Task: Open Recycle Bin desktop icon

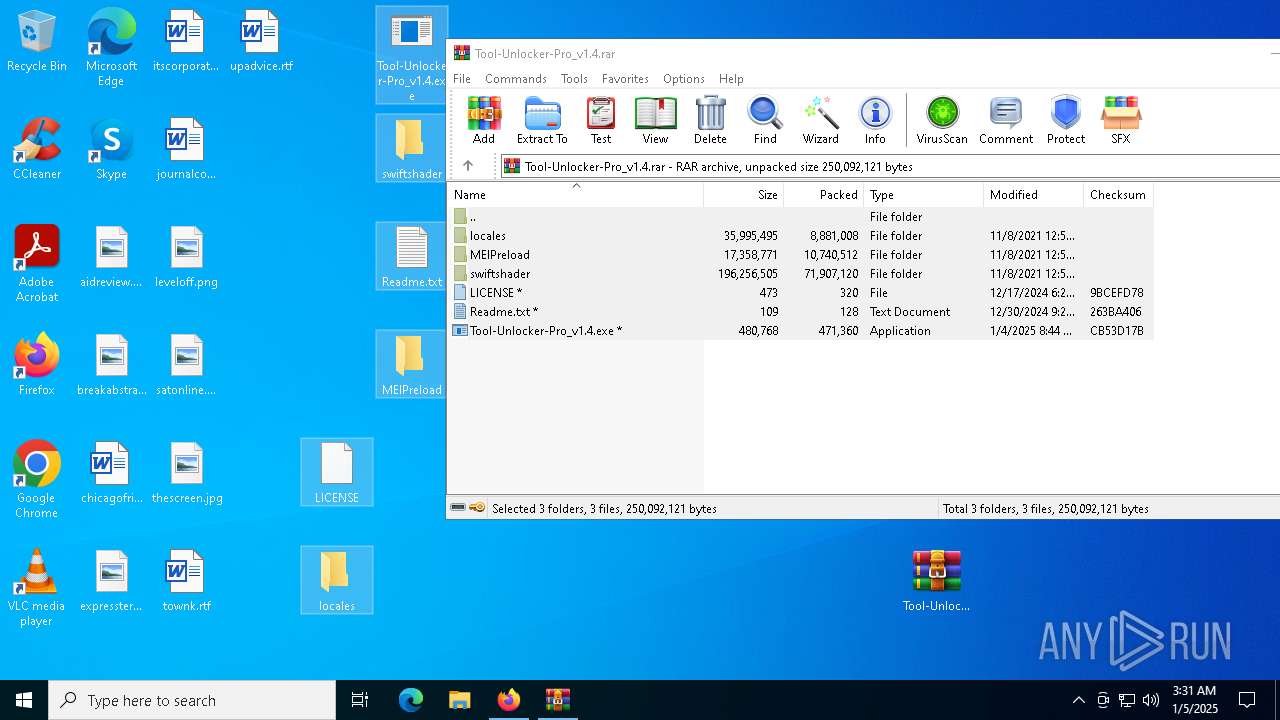Action: (37, 42)
